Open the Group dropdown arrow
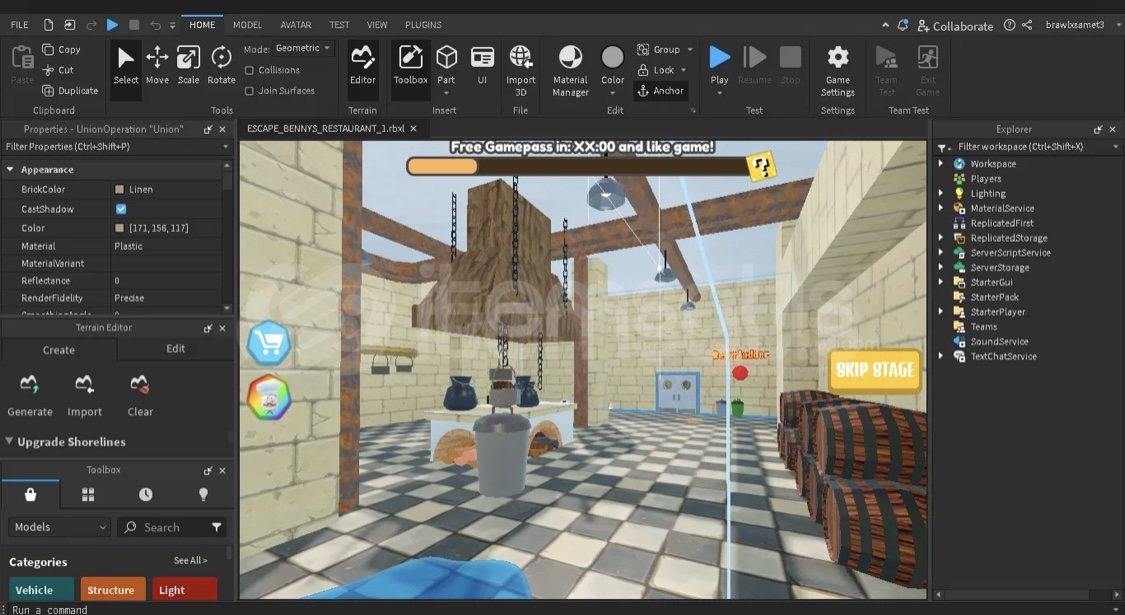The height and width of the screenshot is (615, 1125). point(690,50)
